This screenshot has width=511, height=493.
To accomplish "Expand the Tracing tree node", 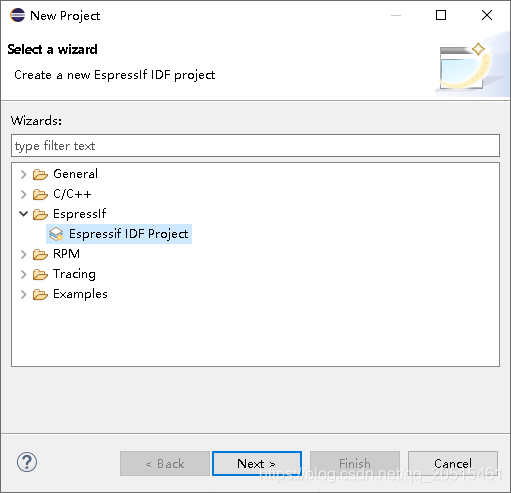I will [x=23, y=274].
